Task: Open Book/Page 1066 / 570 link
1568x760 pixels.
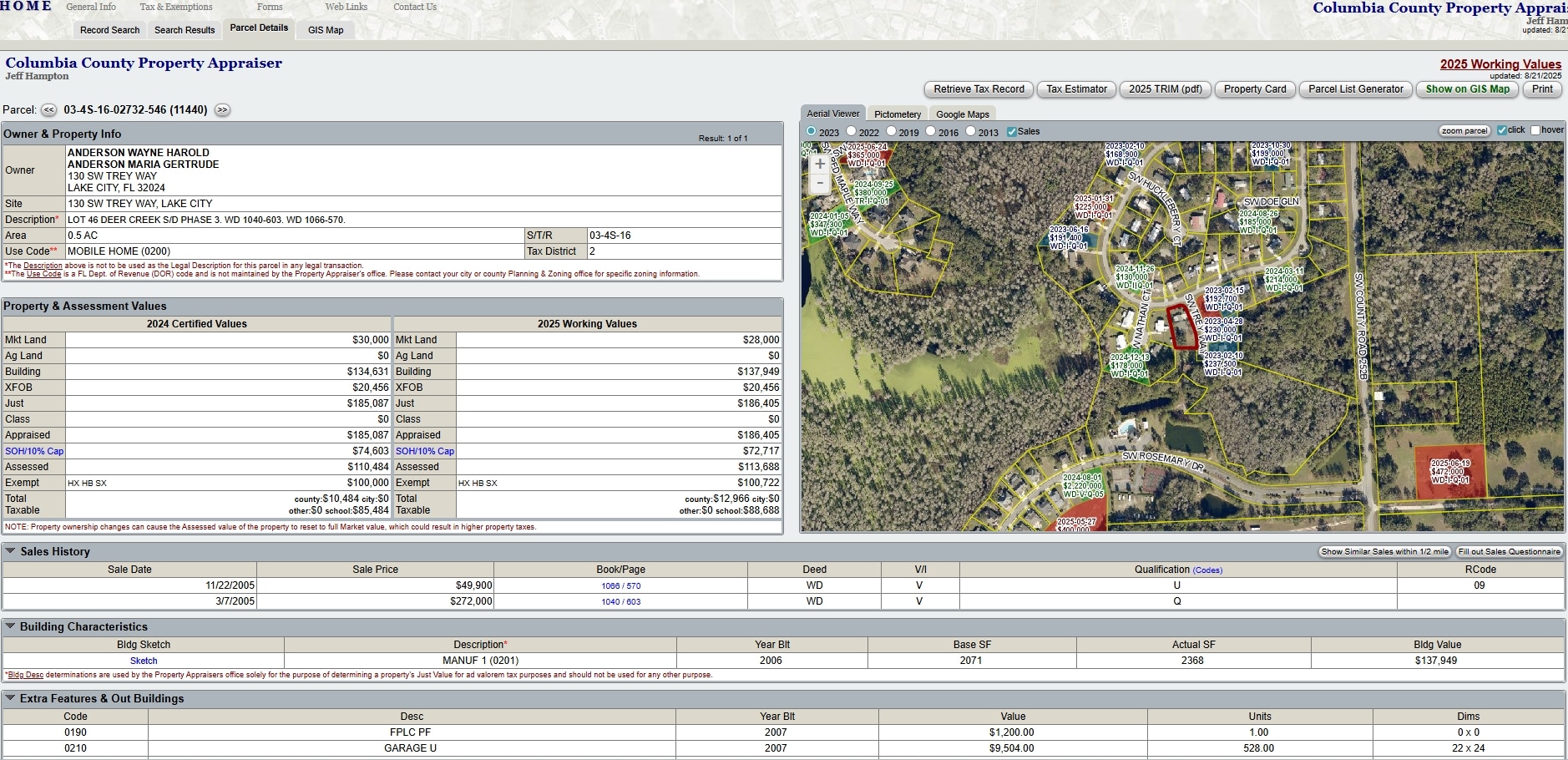Action: (620, 586)
